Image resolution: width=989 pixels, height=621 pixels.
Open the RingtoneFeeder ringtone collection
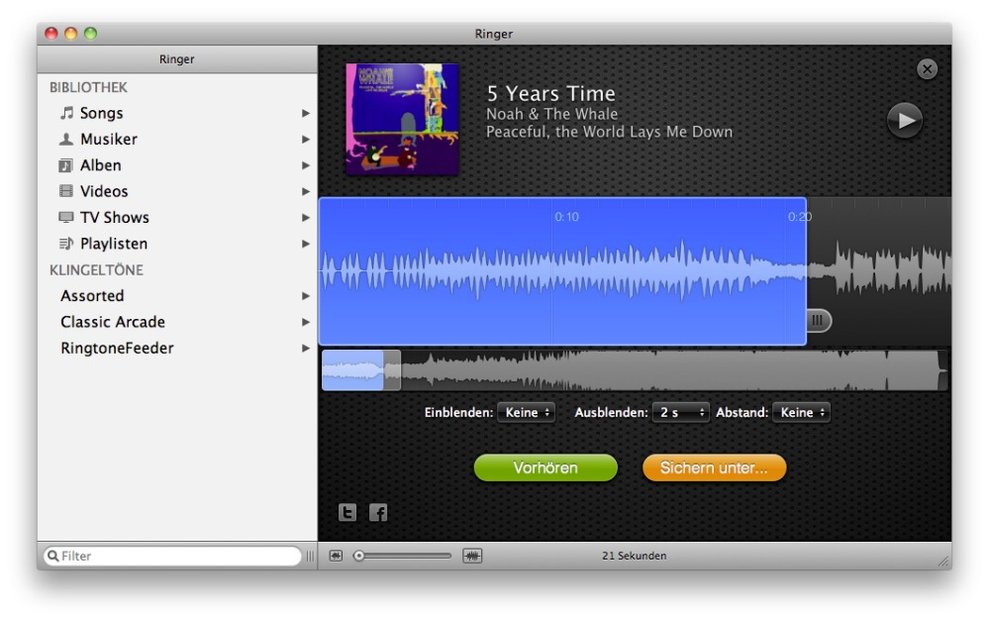pos(177,348)
